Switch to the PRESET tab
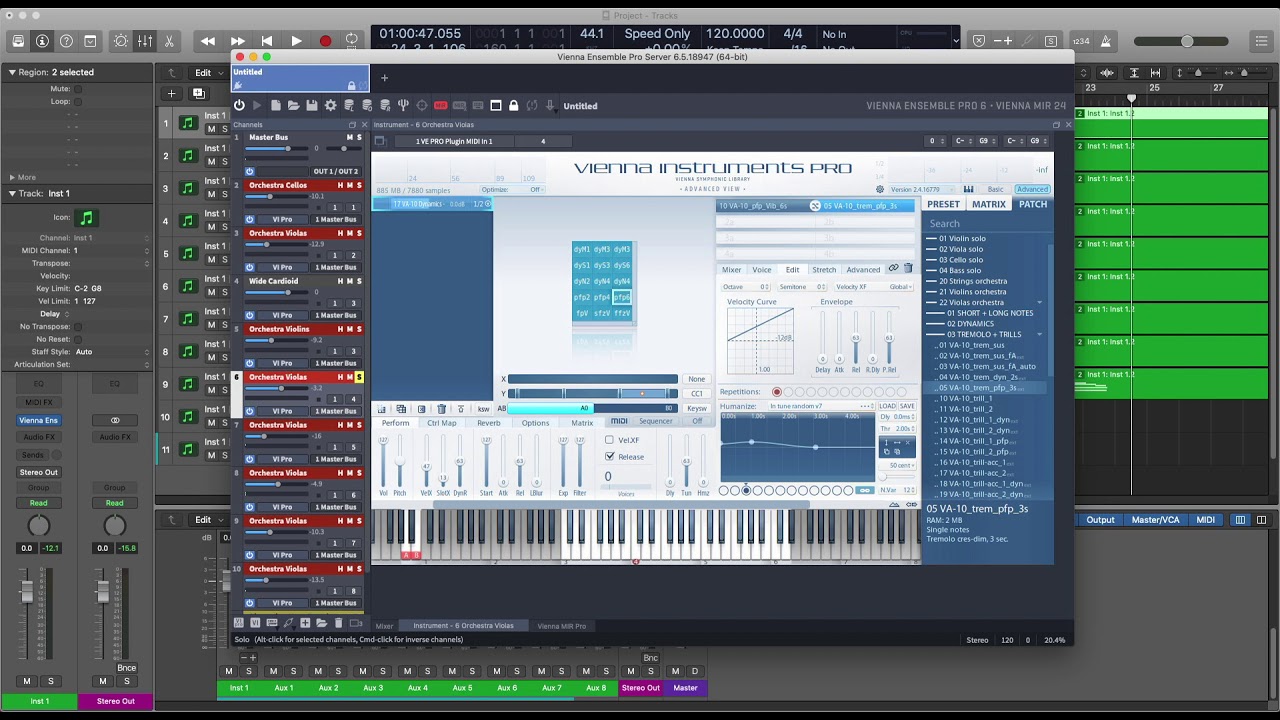Image resolution: width=1280 pixels, height=720 pixels. coord(943,204)
